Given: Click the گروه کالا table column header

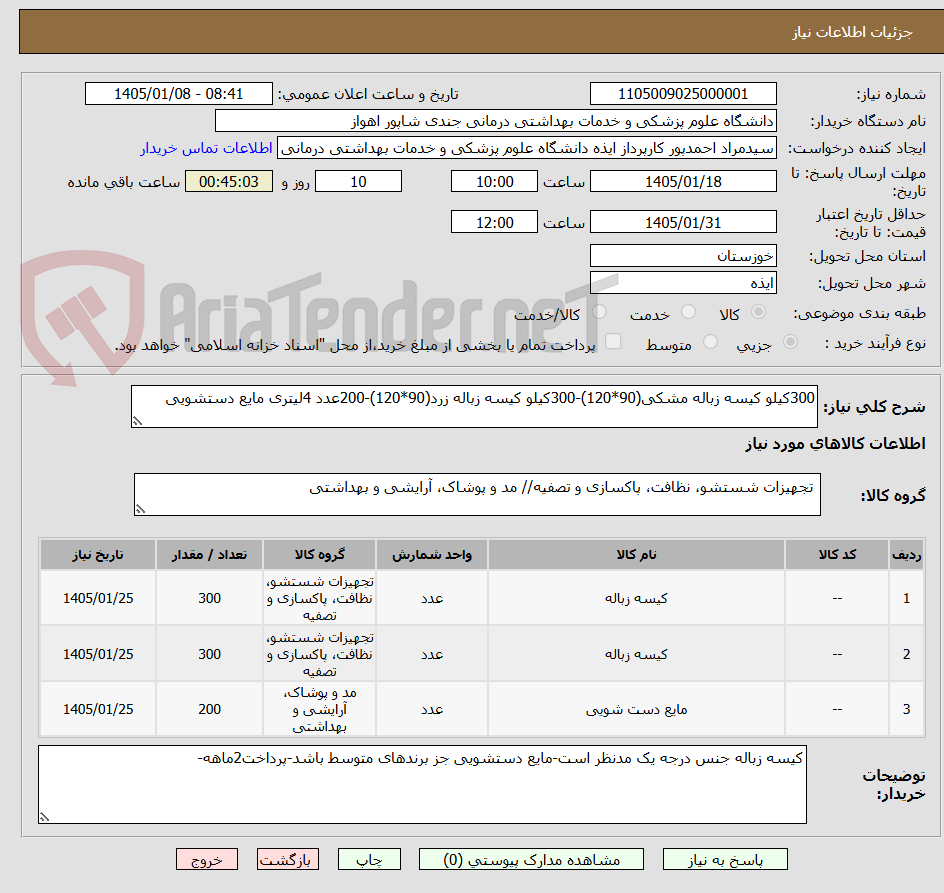Looking at the screenshot, I should tap(320, 555).
